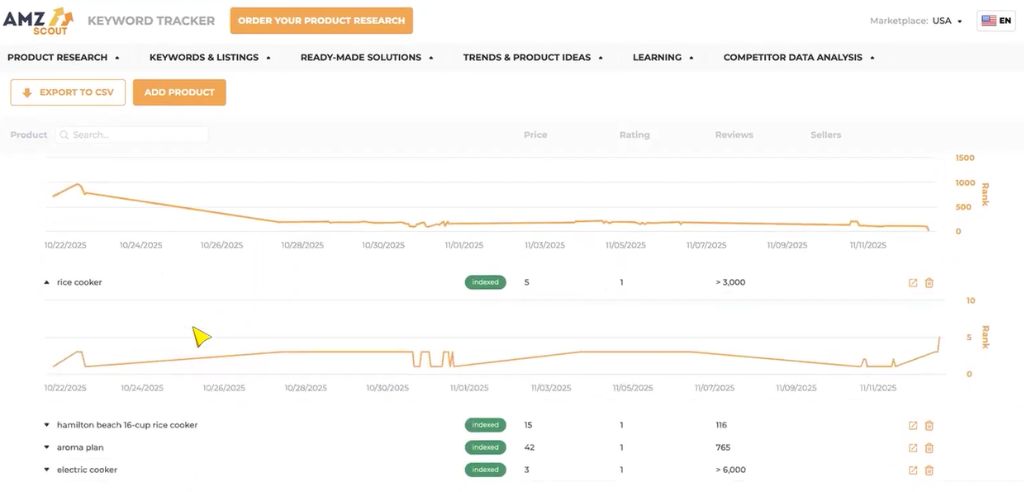The width and height of the screenshot is (1024, 492).
Task: Open external link for rice cooker keyword
Action: coord(913,283)
